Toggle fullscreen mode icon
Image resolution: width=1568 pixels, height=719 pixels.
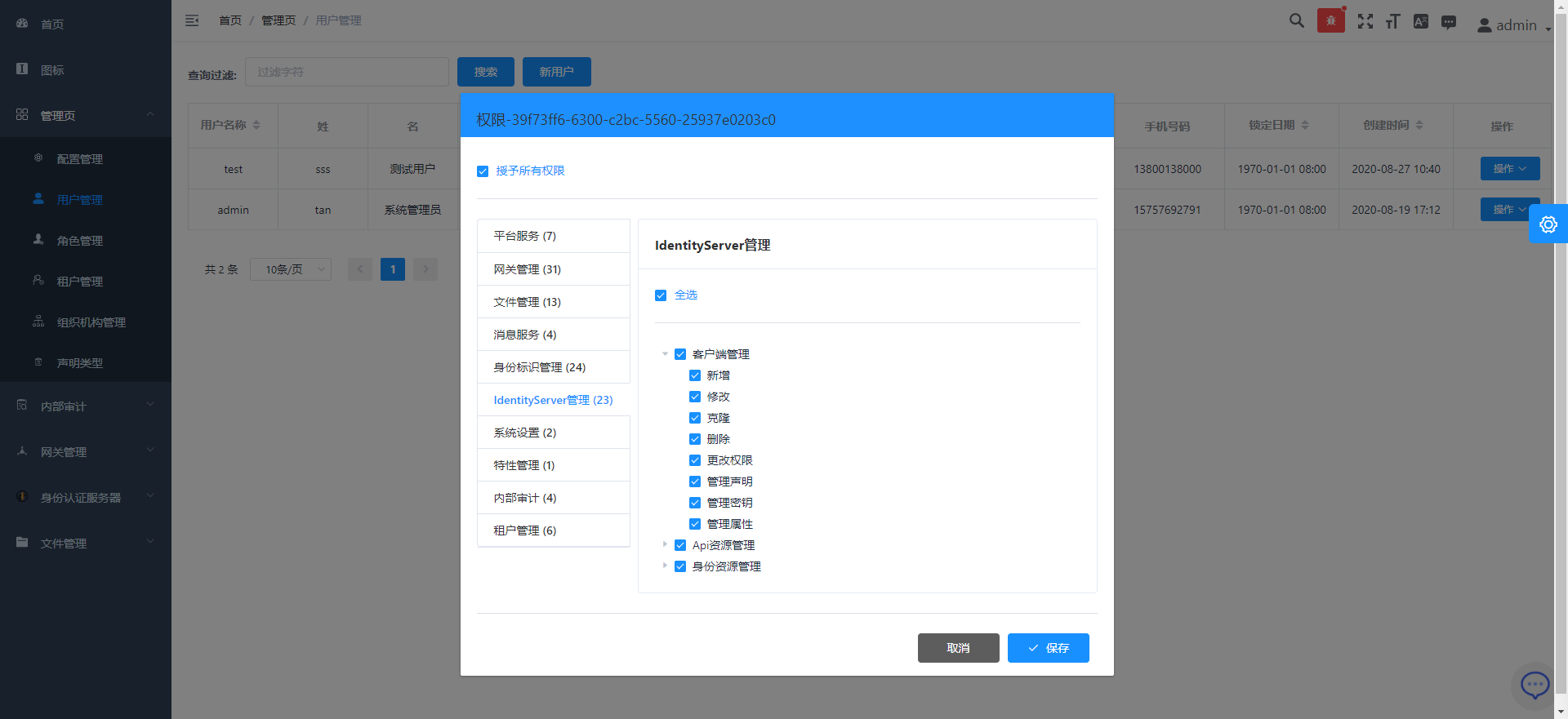1365,21
